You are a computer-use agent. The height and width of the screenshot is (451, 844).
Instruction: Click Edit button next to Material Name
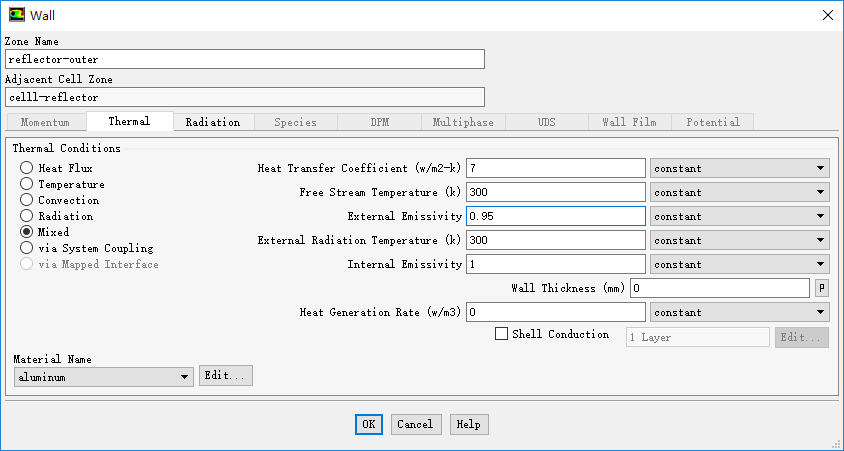point(226,375)
